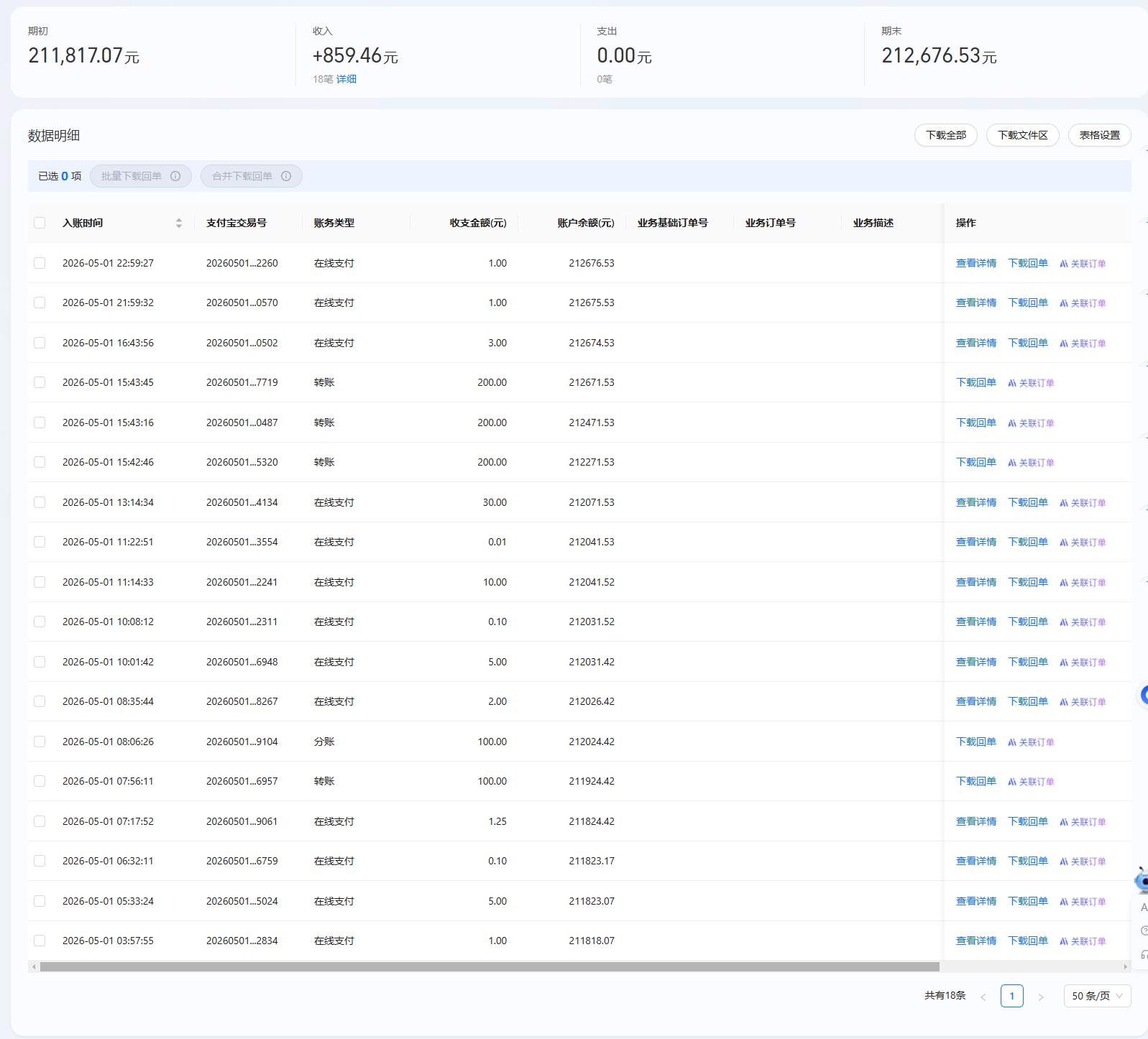Viewport: 1148px width, 1039px height.
Task: Click the info icon next to 批量下载回单
Action: (175, 176)
